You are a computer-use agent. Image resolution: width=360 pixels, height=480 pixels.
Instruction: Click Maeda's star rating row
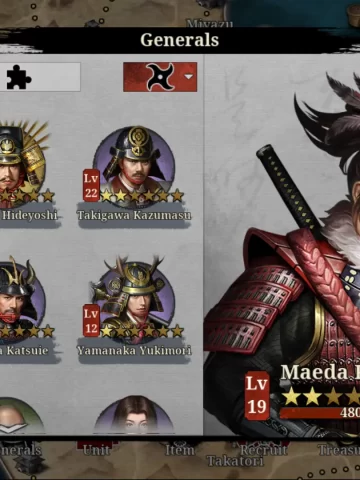321,397
